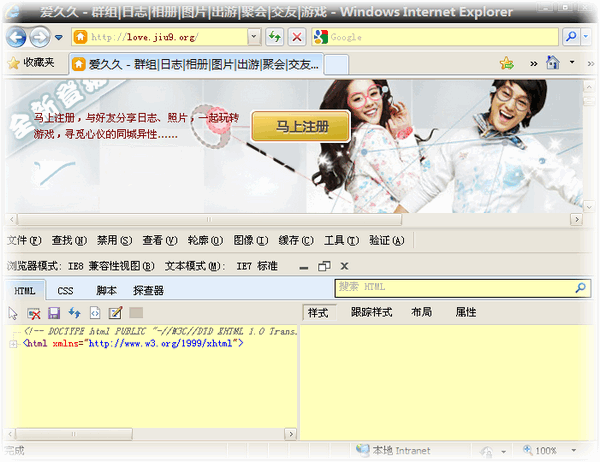Go back with the browser Back arrow
Screen dimensions: 600x462
point(16,37)
